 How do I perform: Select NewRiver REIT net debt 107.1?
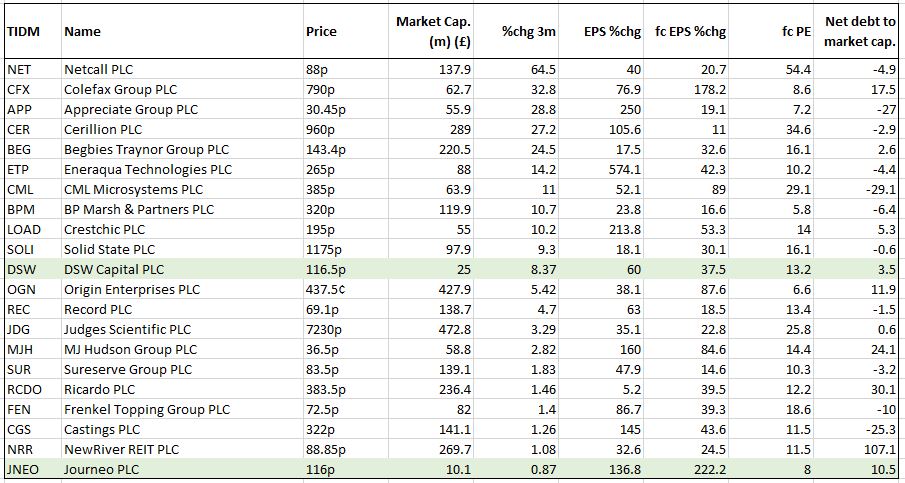point(877,449)
